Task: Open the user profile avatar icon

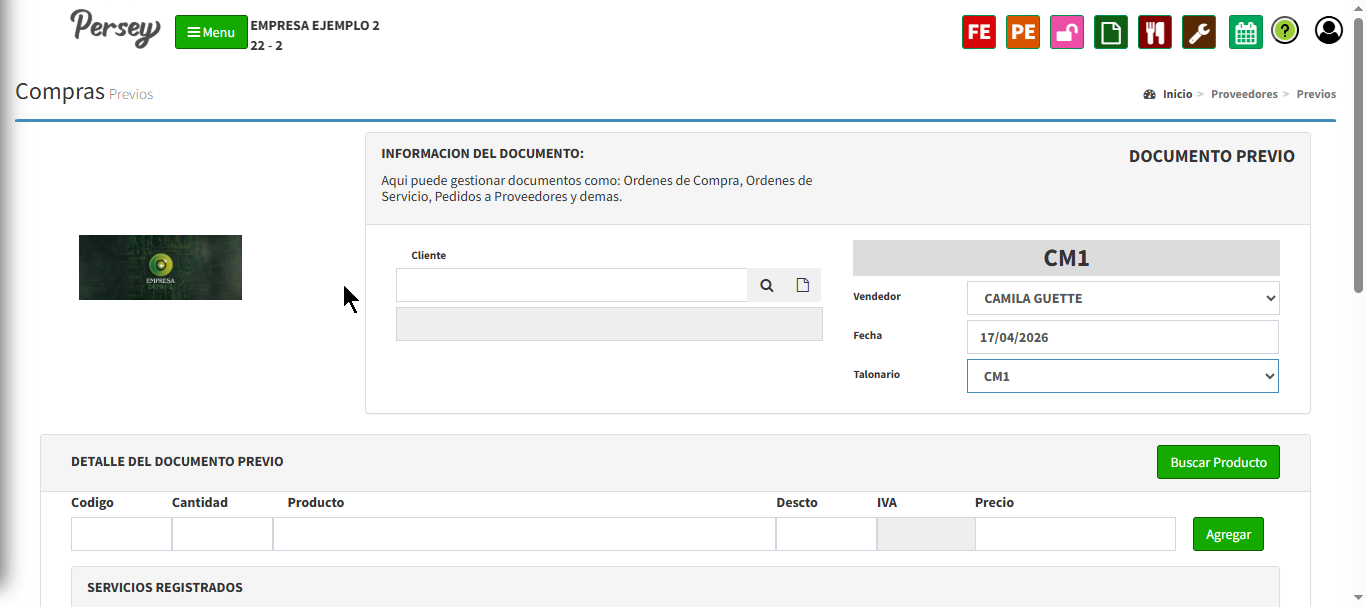Action: 1329,31
